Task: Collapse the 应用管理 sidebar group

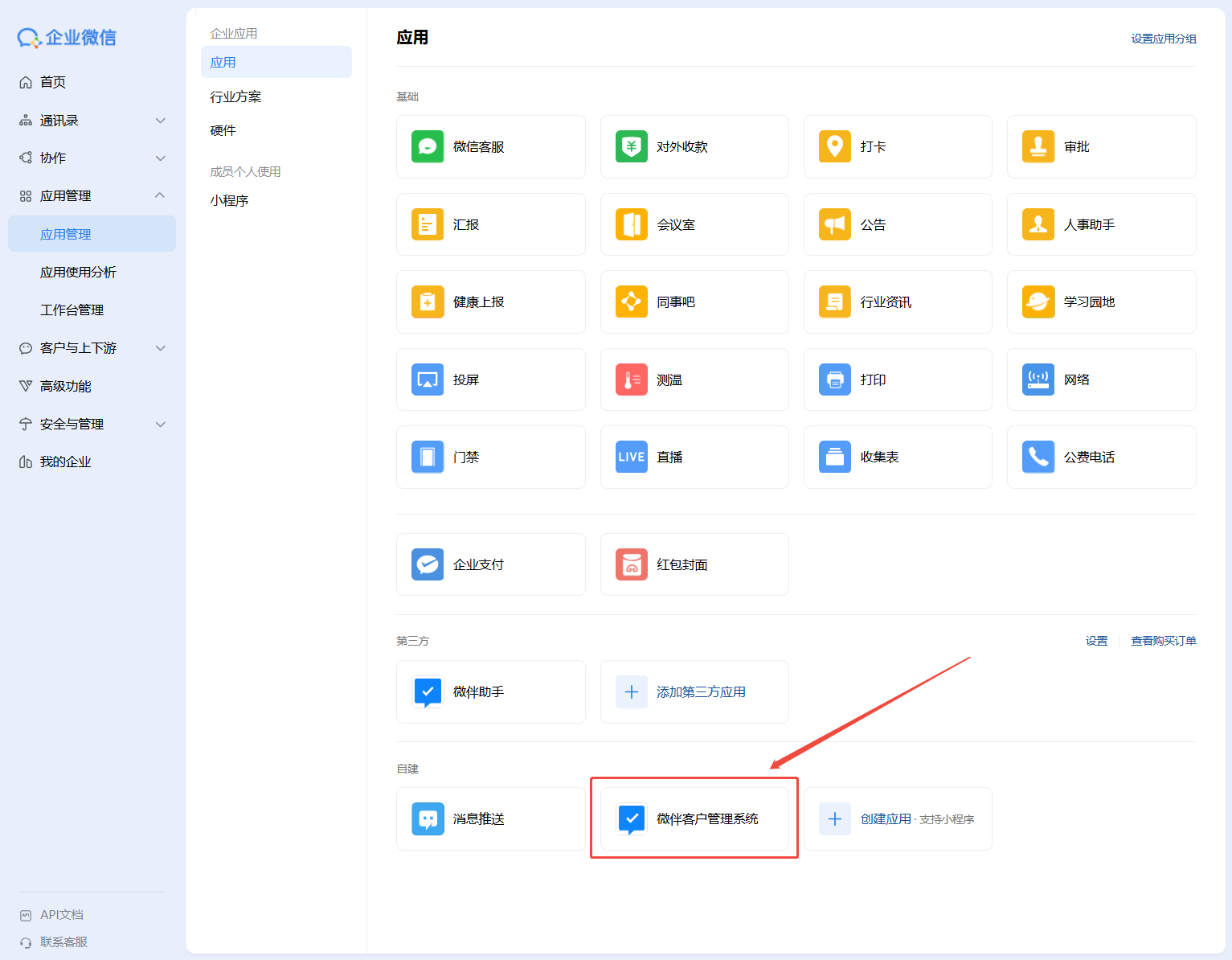Action: [x=160, y=195]
